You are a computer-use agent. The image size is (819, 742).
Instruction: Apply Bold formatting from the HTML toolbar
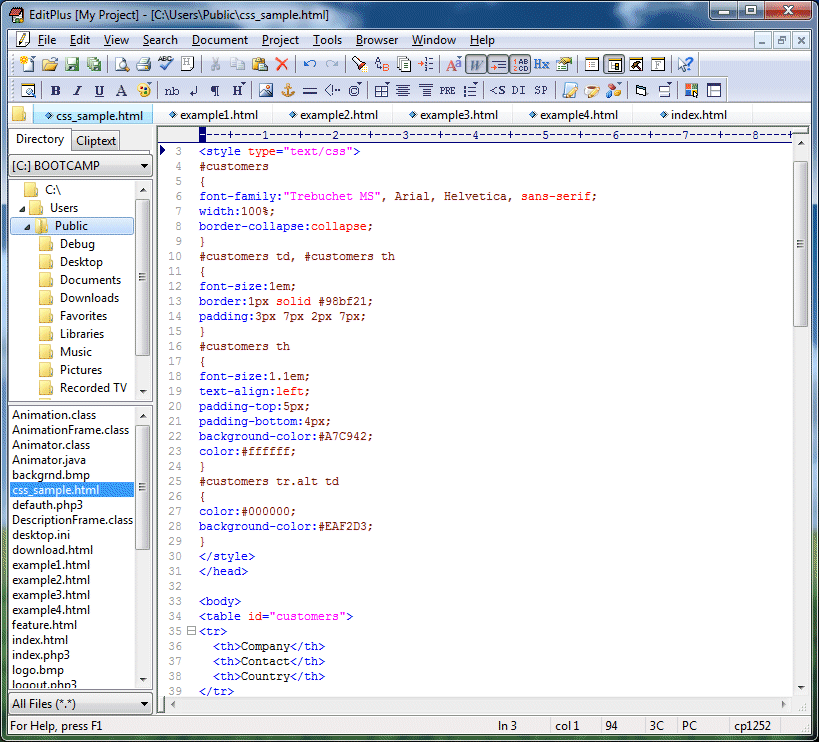tap(55, 90)
